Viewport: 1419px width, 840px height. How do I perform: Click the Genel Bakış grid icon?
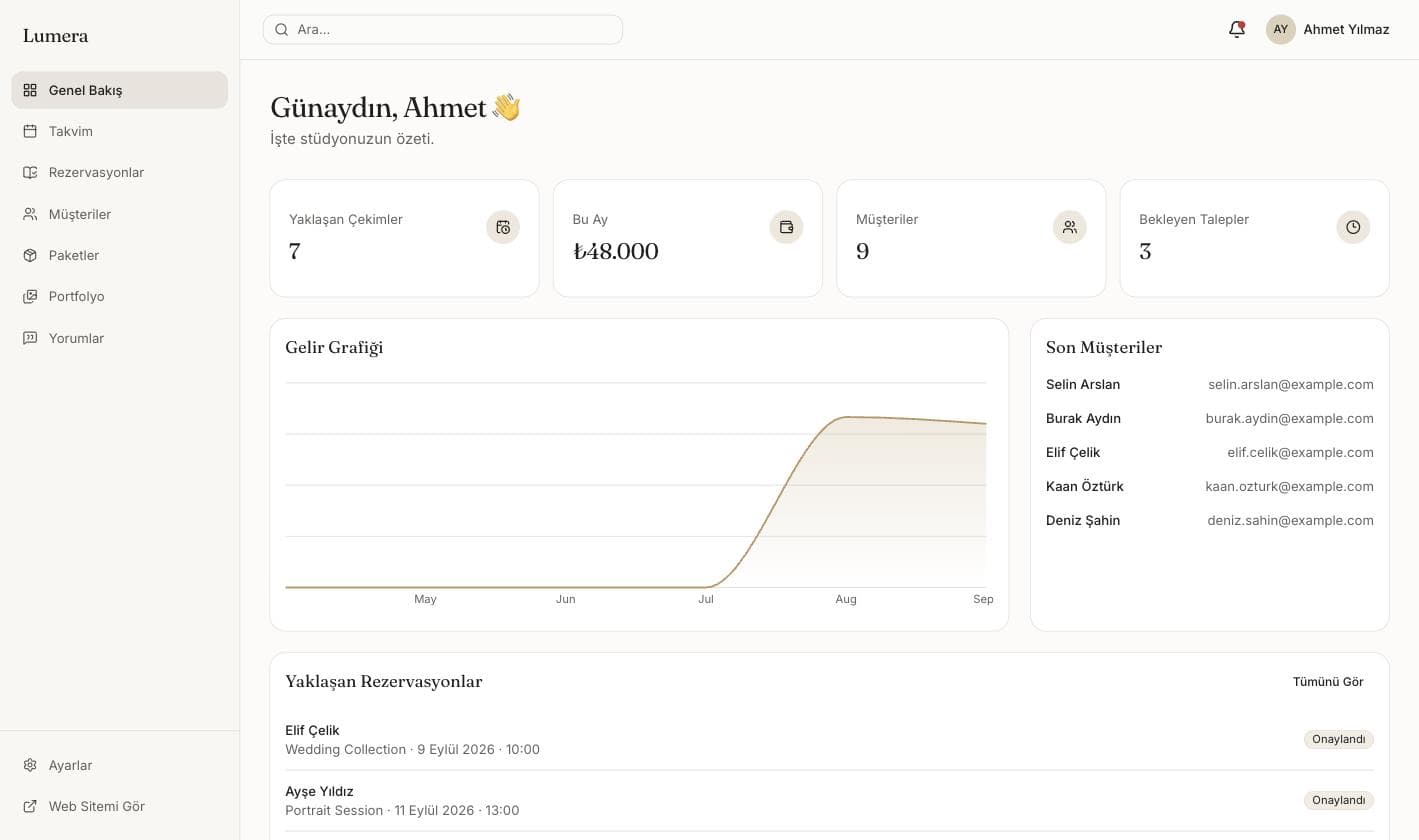(30, 90)
